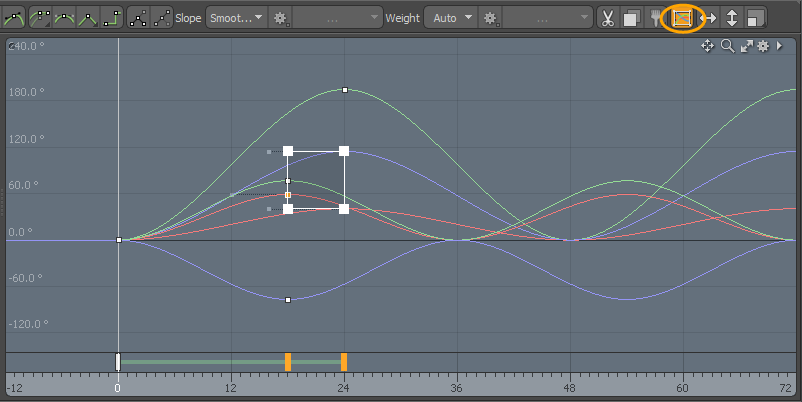Select the keyframe atop the green curve peak

(345, 90)
